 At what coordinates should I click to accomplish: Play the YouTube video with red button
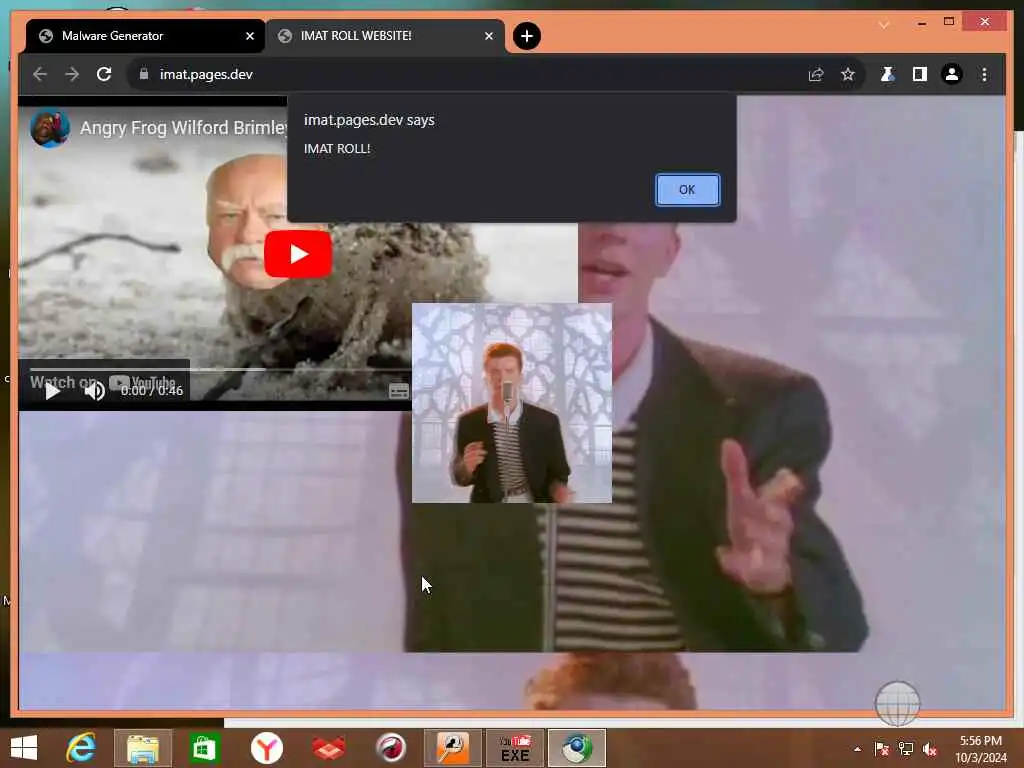(298, 254)
